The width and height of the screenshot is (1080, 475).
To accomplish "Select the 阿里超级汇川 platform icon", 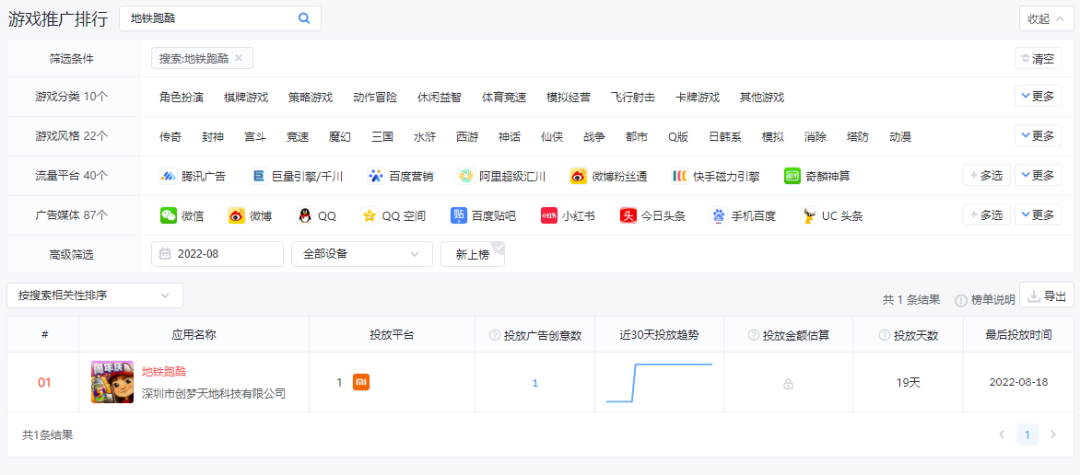I will (466, 176).
